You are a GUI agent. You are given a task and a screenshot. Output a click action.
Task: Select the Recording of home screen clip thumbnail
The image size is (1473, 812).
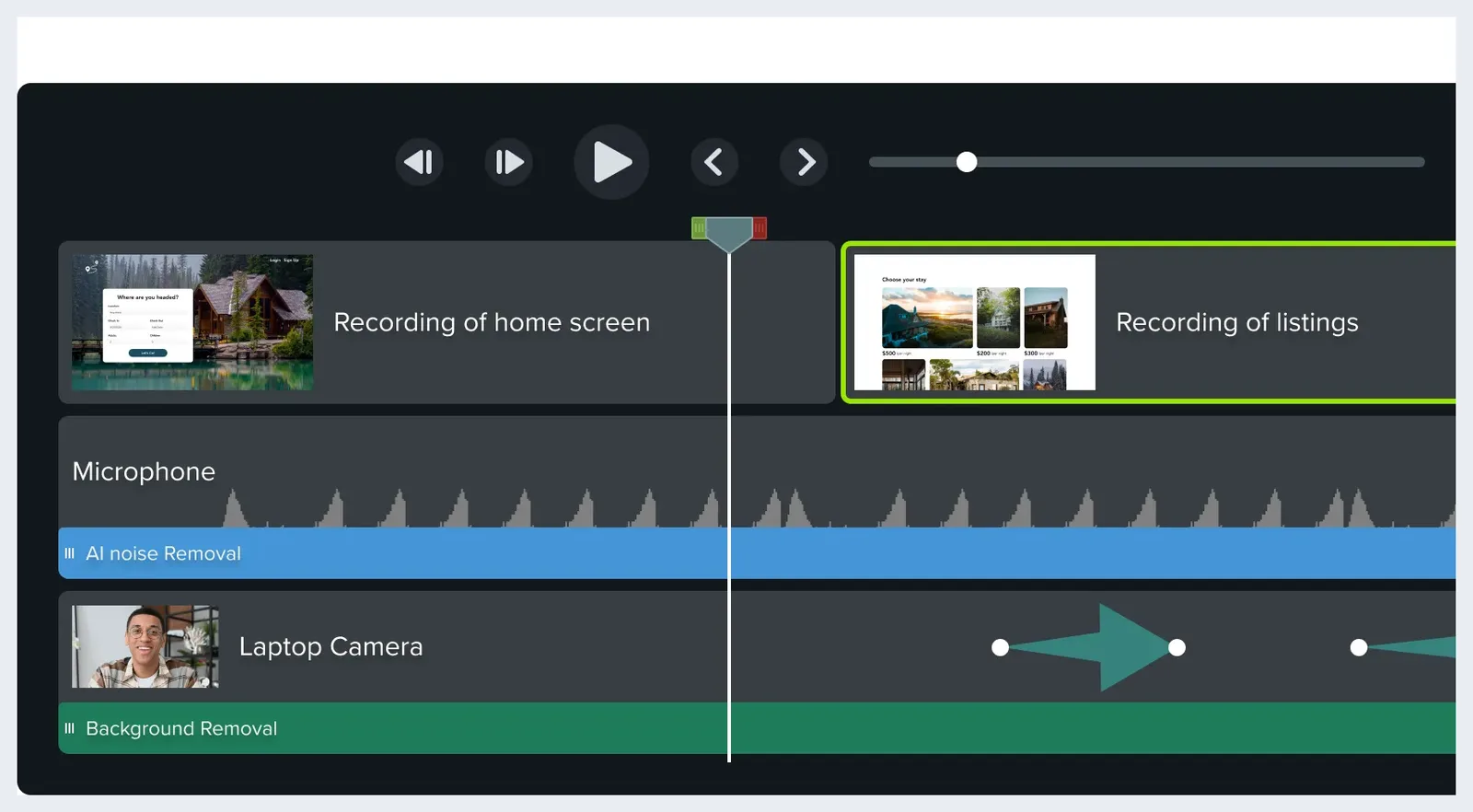click(x=192, y=322)
